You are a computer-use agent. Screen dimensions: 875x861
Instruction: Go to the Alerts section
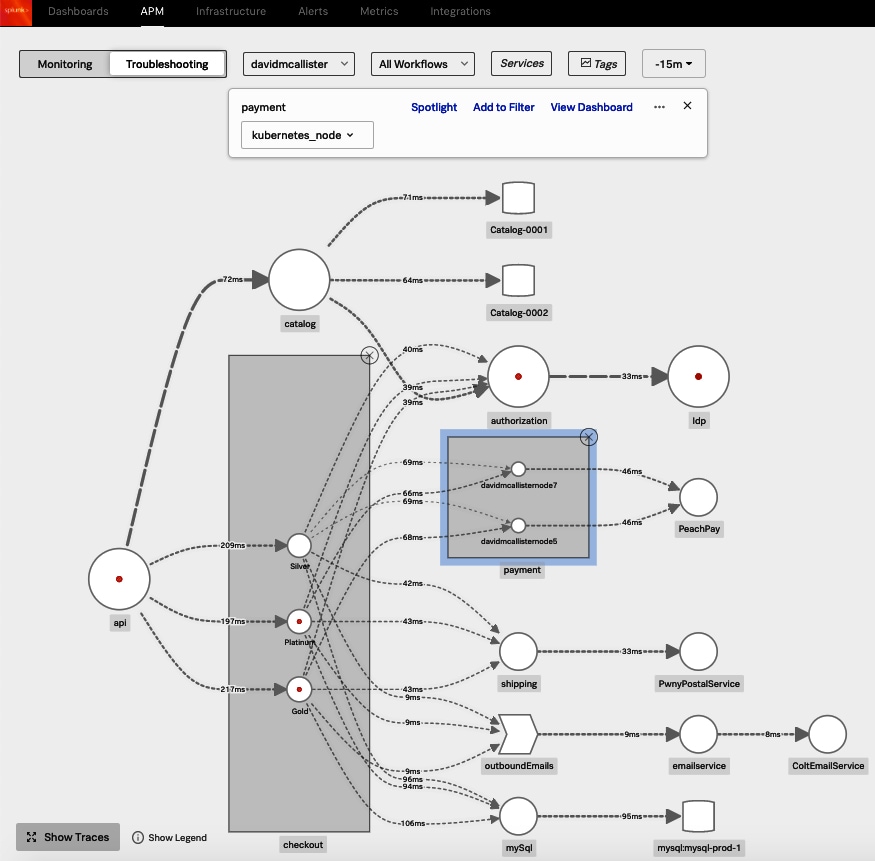[x=313, y=11]
